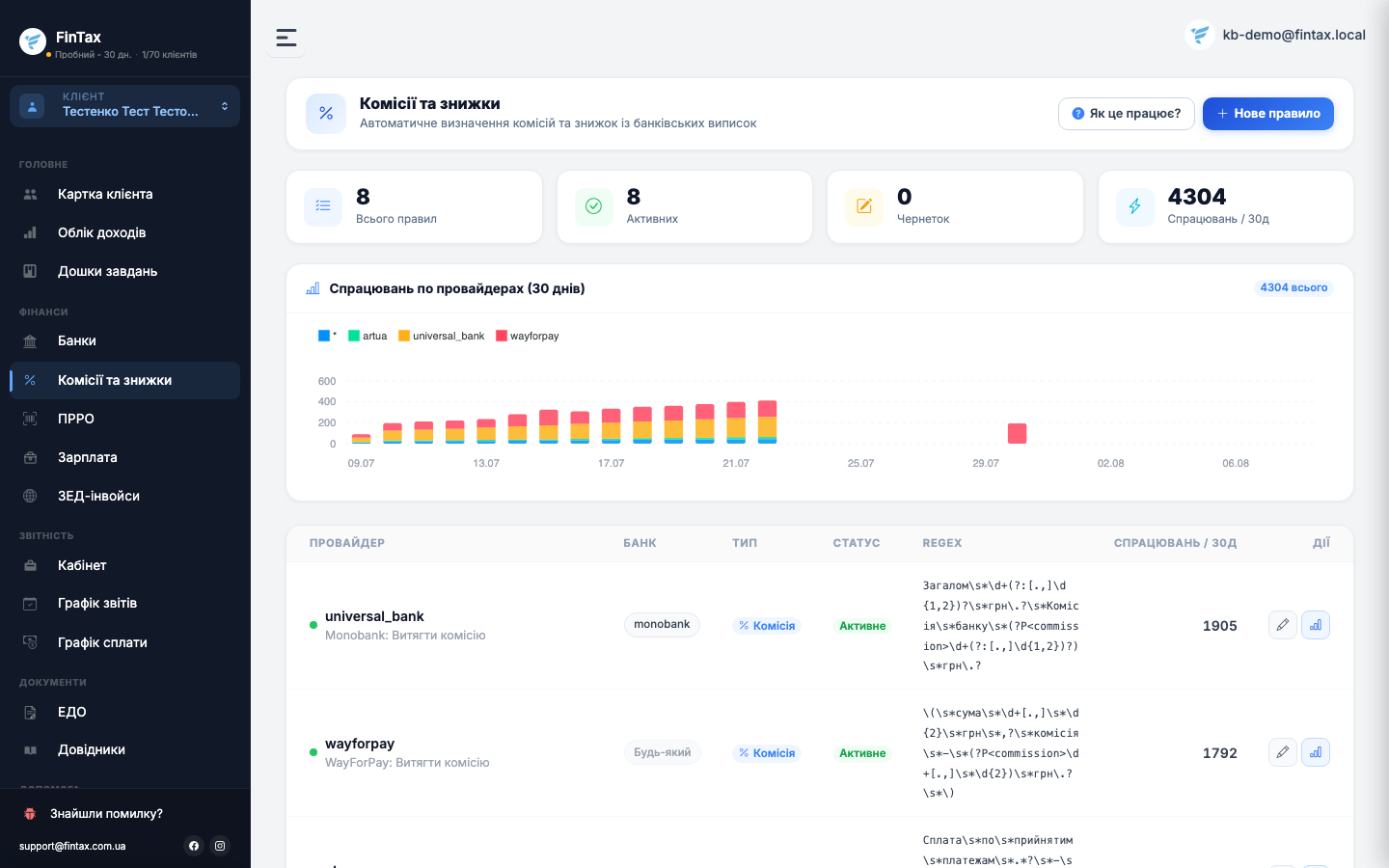Click the chart bar above the 09.07 label
Image resolution: width=1389 pixels, height=868 pixels.
click(x=362, y=439)
